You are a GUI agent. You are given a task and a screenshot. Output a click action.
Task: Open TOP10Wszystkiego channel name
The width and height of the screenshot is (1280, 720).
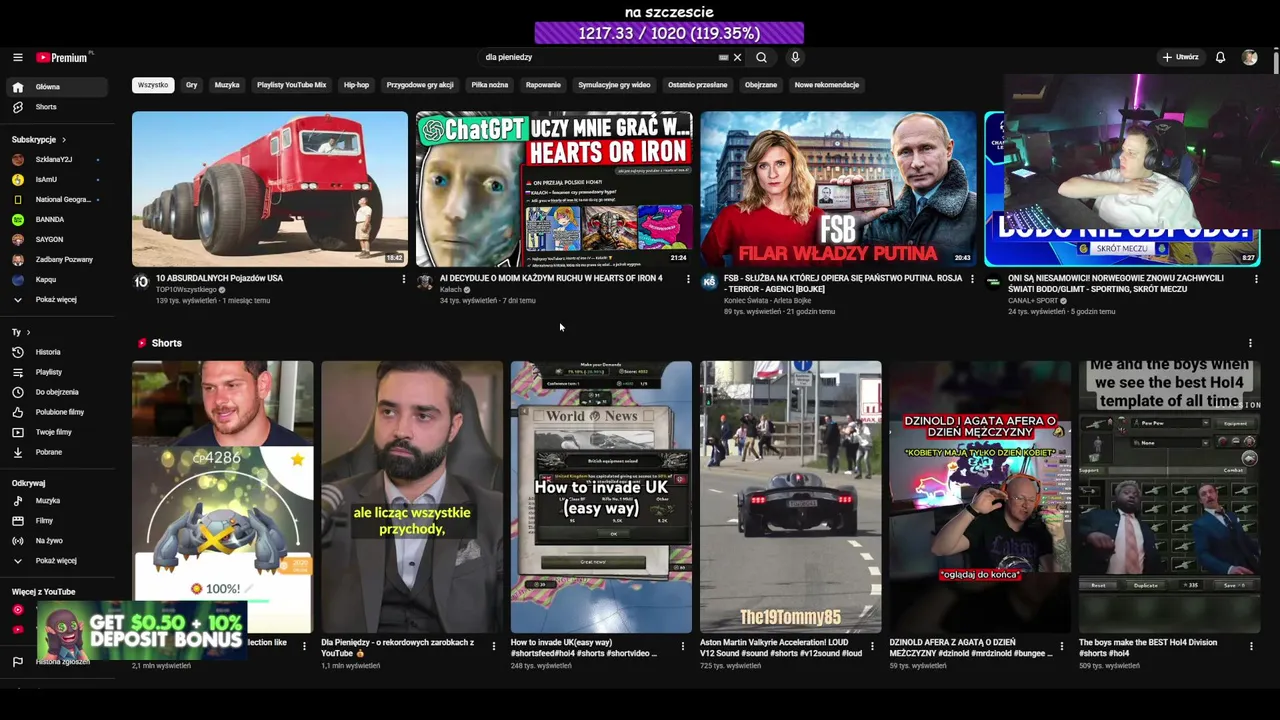pyautogui.click(x=186, y=290)
